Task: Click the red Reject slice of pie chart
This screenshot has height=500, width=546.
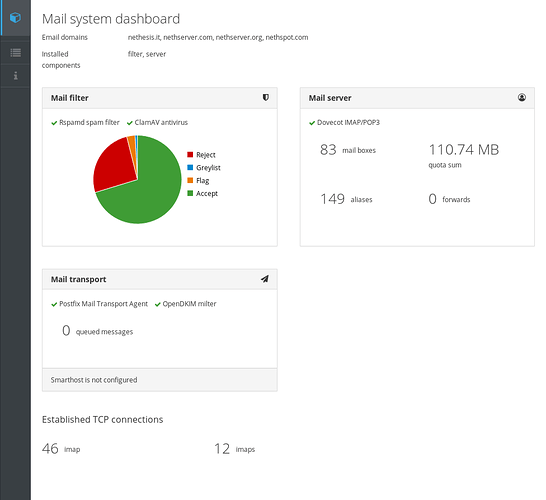Action: (x=113, y=165)
